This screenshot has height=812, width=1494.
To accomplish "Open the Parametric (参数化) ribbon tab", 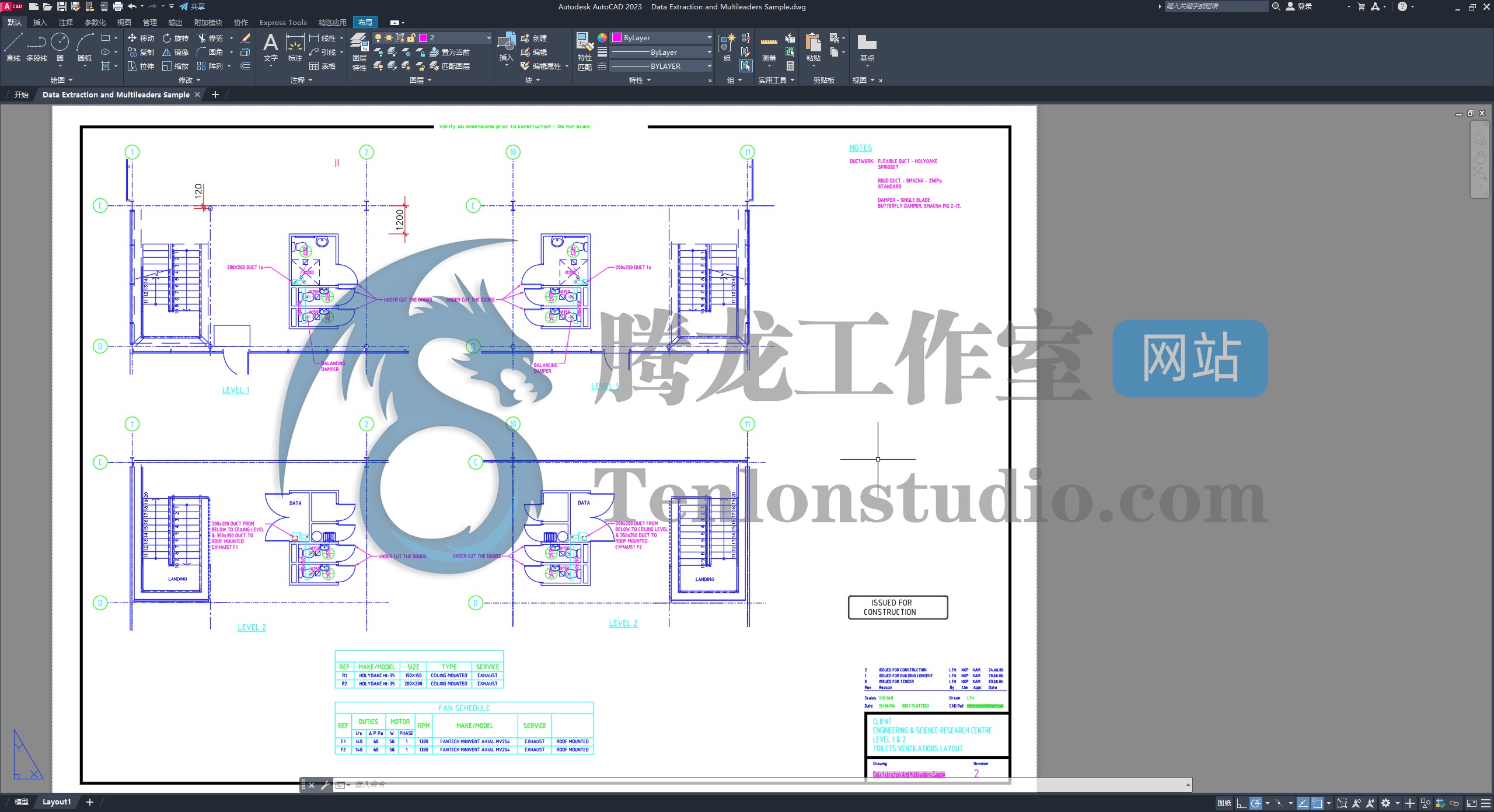I will tap(95, 22).
